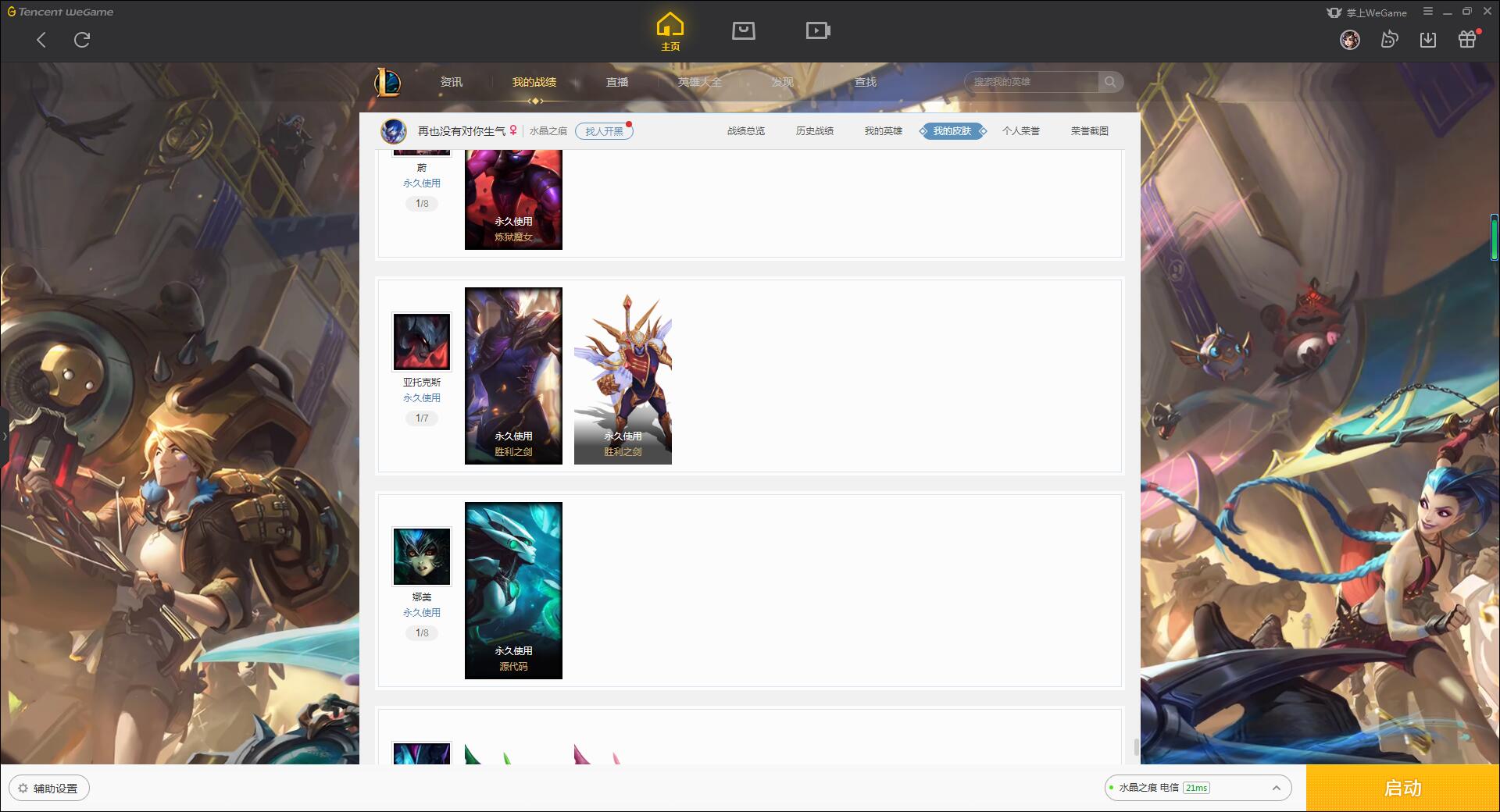Viewport: 1500px width, 812px height.
Task: Open the 发现 discover tab
Action: click(783, 82)
